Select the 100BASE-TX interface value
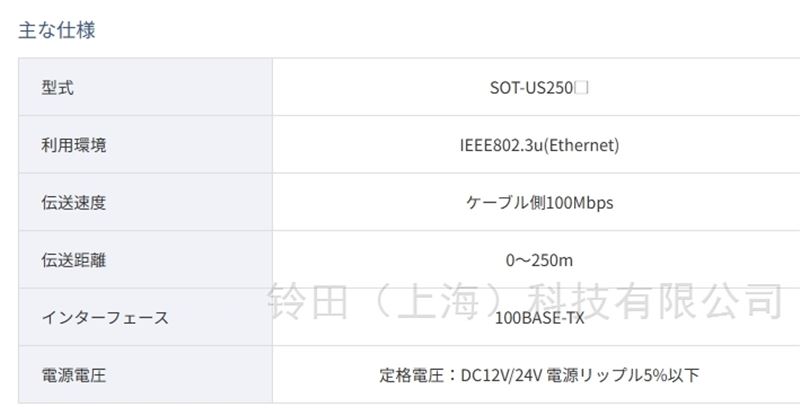Screen dimensions: 800x415 [x=539, y=318]
